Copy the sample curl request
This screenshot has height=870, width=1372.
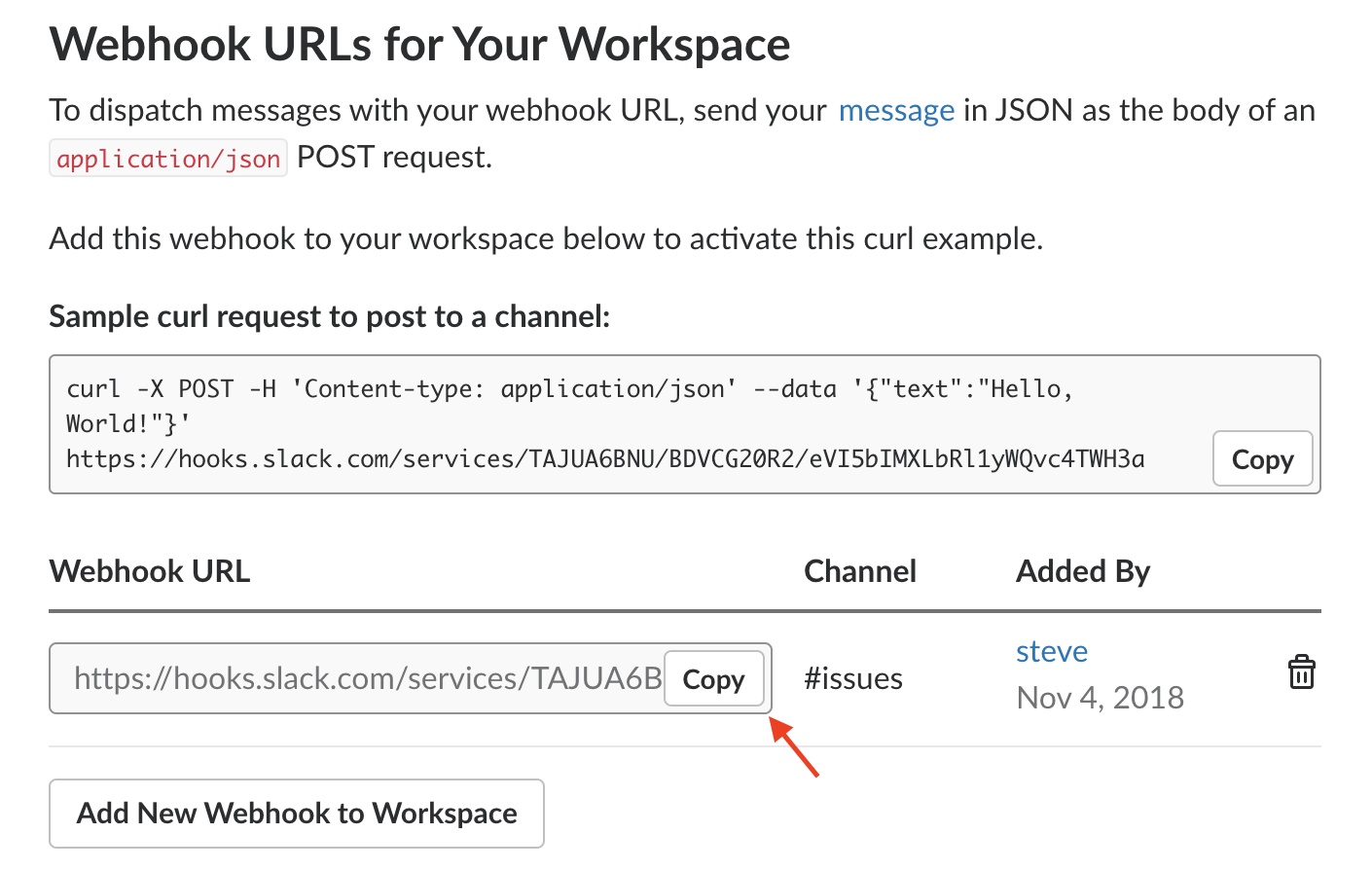coord(1262,459)
